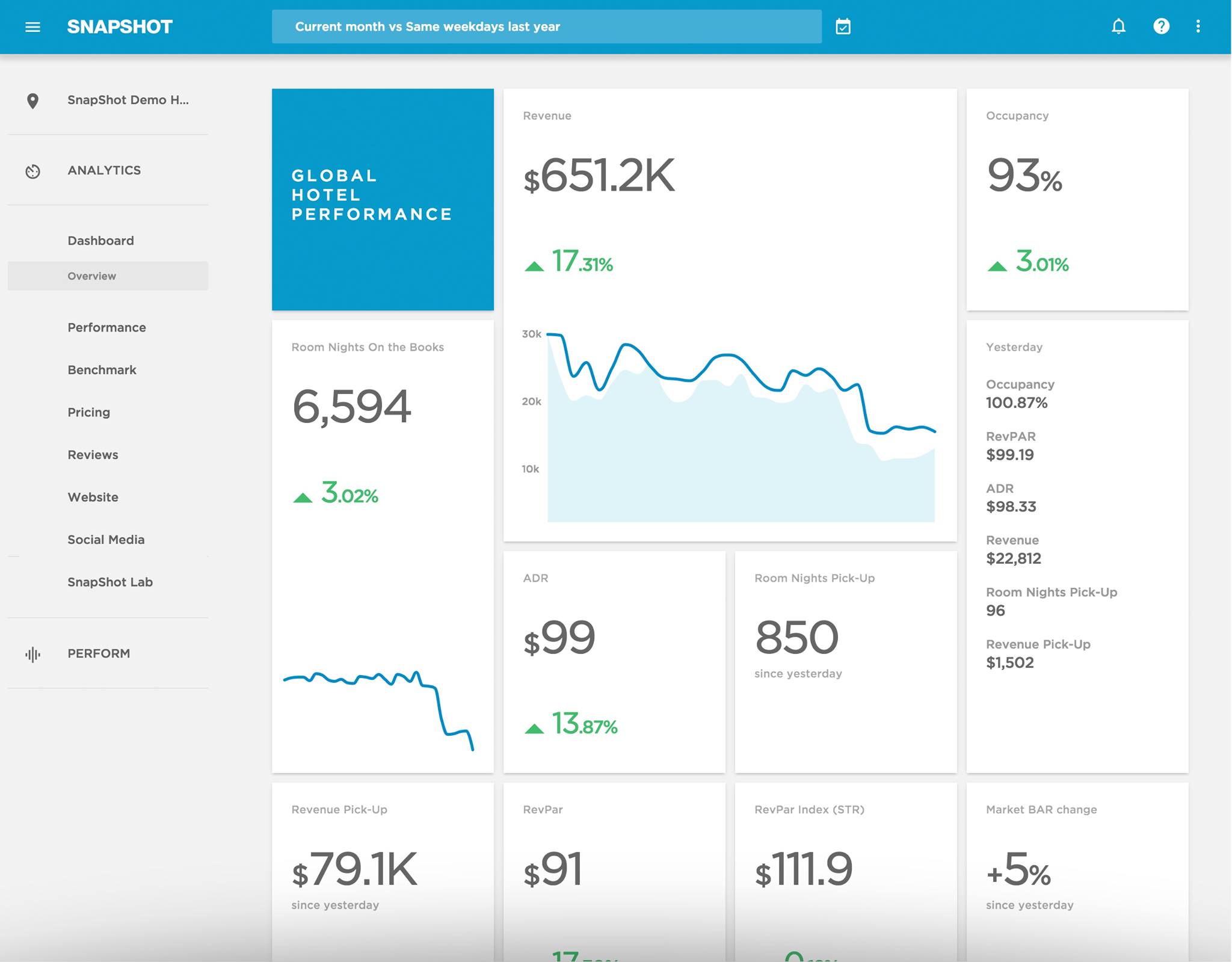Open the calendar date picker
The width and height of the screenshot is (1232, 962).
point(842,26)
